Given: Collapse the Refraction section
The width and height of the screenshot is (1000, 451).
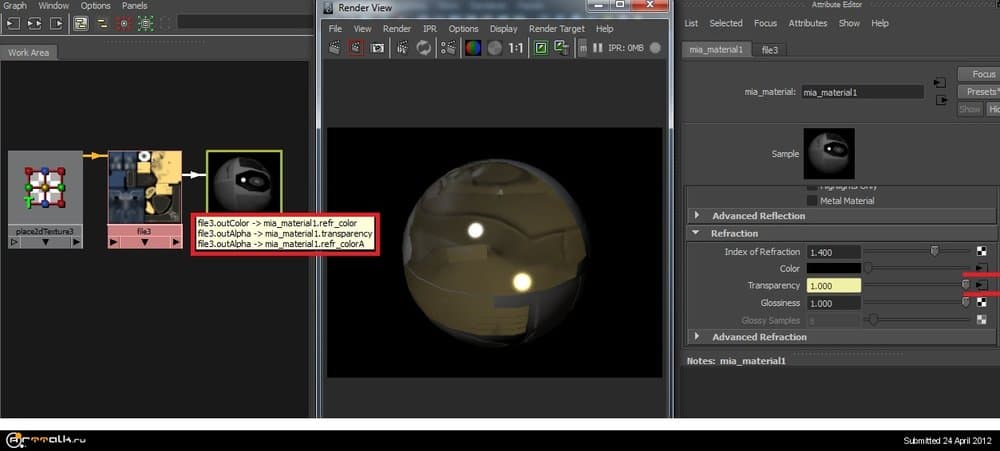Looking at the screenshot, I should tap(697, 233).
